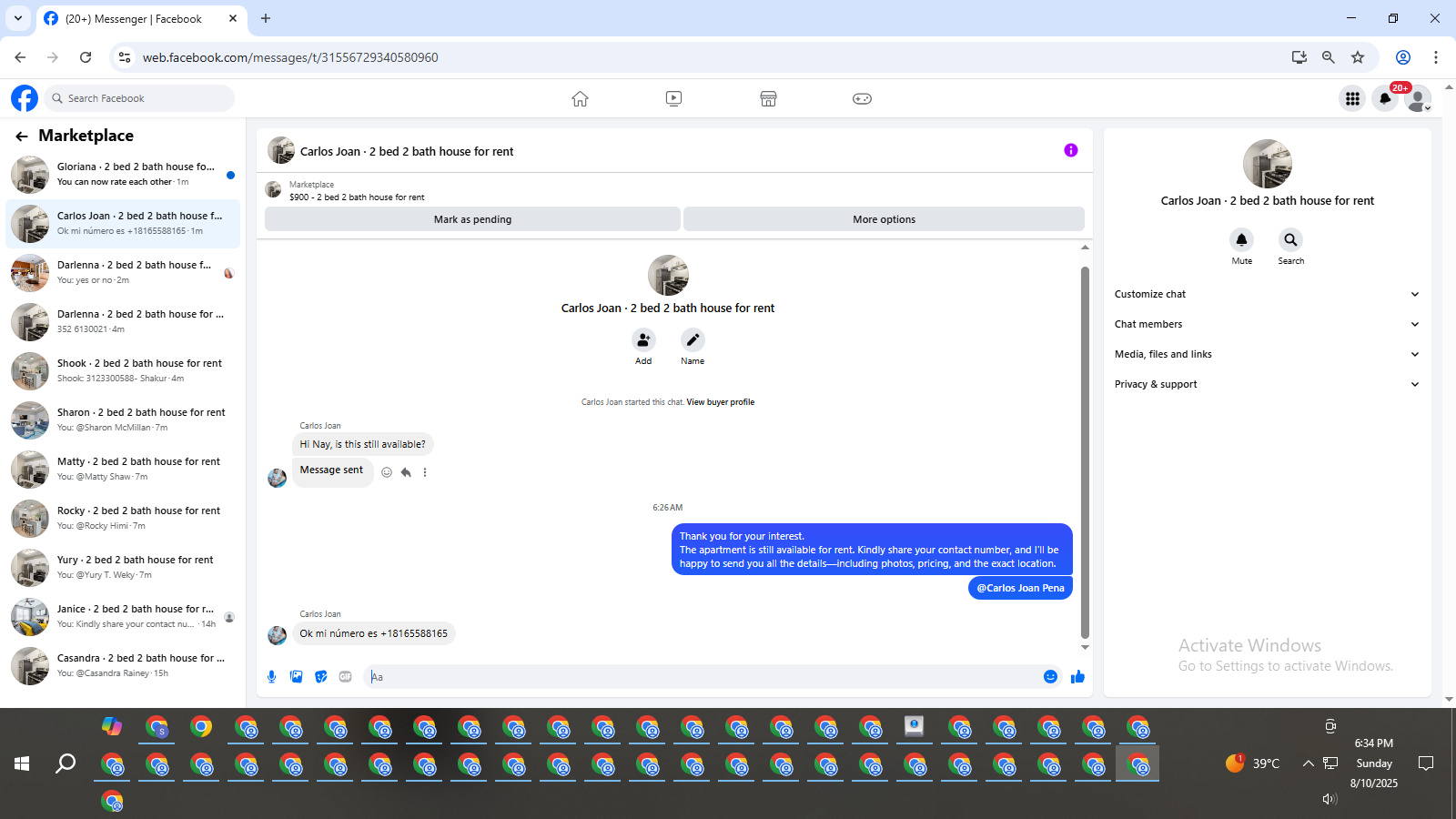The image size is (1456, 819).
Task: Open Windows Start menu
Action: [22, 763]
